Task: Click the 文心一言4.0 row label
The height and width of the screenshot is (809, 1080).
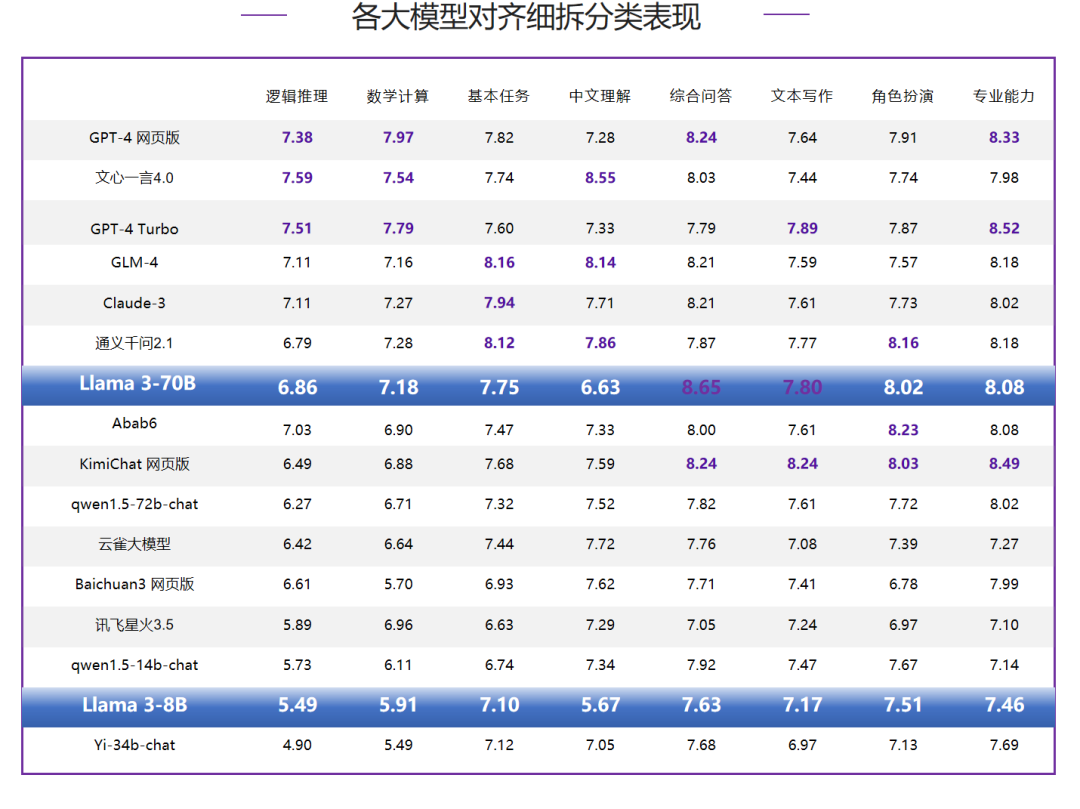Action: (134, 178)
